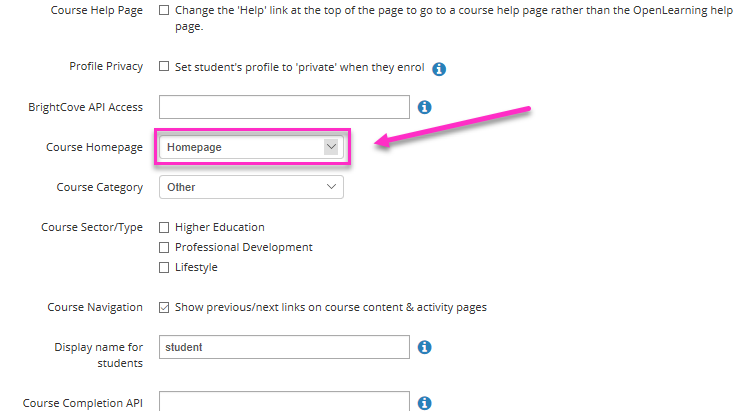Select the Professional Development checkbox
The height and width of the screenshot is (411, 744).
pos(164,248)
